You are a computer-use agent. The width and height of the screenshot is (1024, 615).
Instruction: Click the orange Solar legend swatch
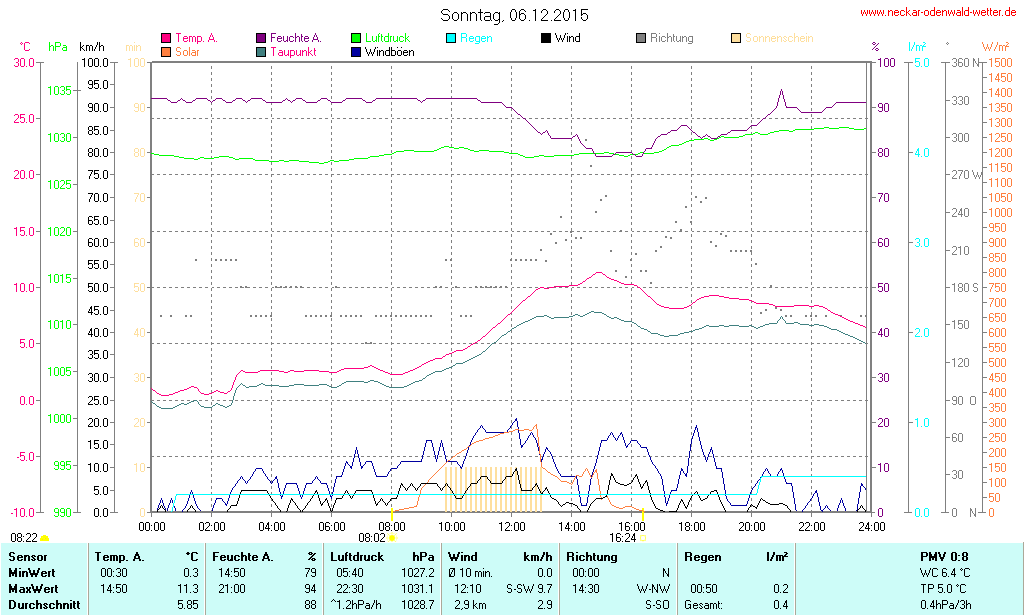click(x=166, y=51)
